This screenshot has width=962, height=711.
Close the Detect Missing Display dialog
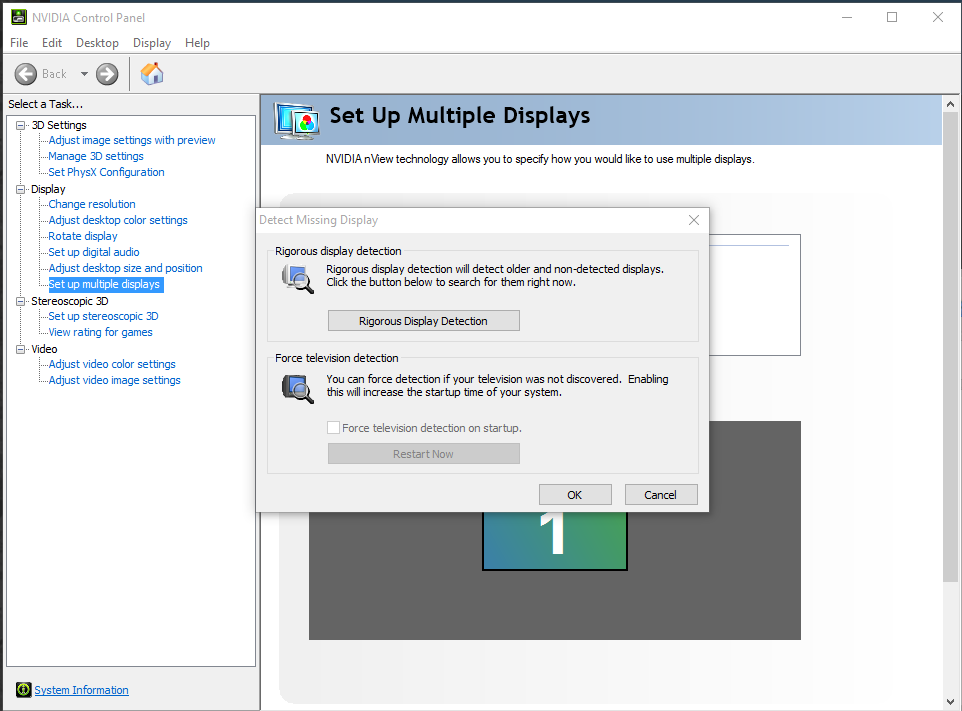[693, 220]
